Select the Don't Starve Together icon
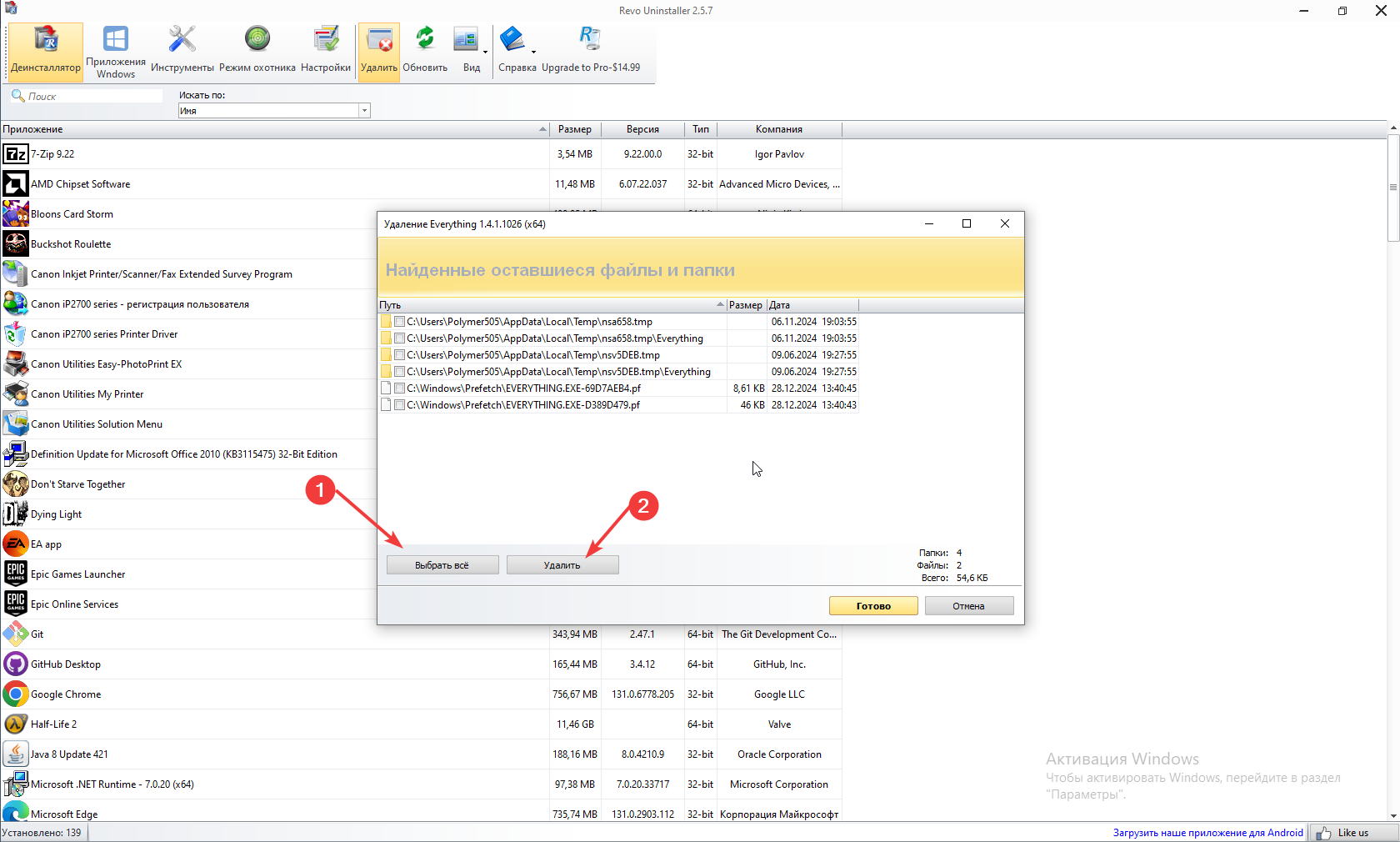Viewport: 1400px width, 842px height. click(x=15, y=484)
